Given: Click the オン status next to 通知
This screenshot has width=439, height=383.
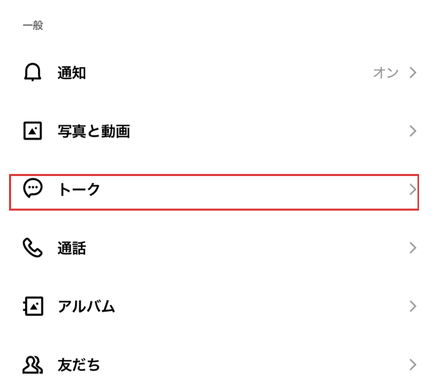Looking at the screenshot, I should 386,72.
